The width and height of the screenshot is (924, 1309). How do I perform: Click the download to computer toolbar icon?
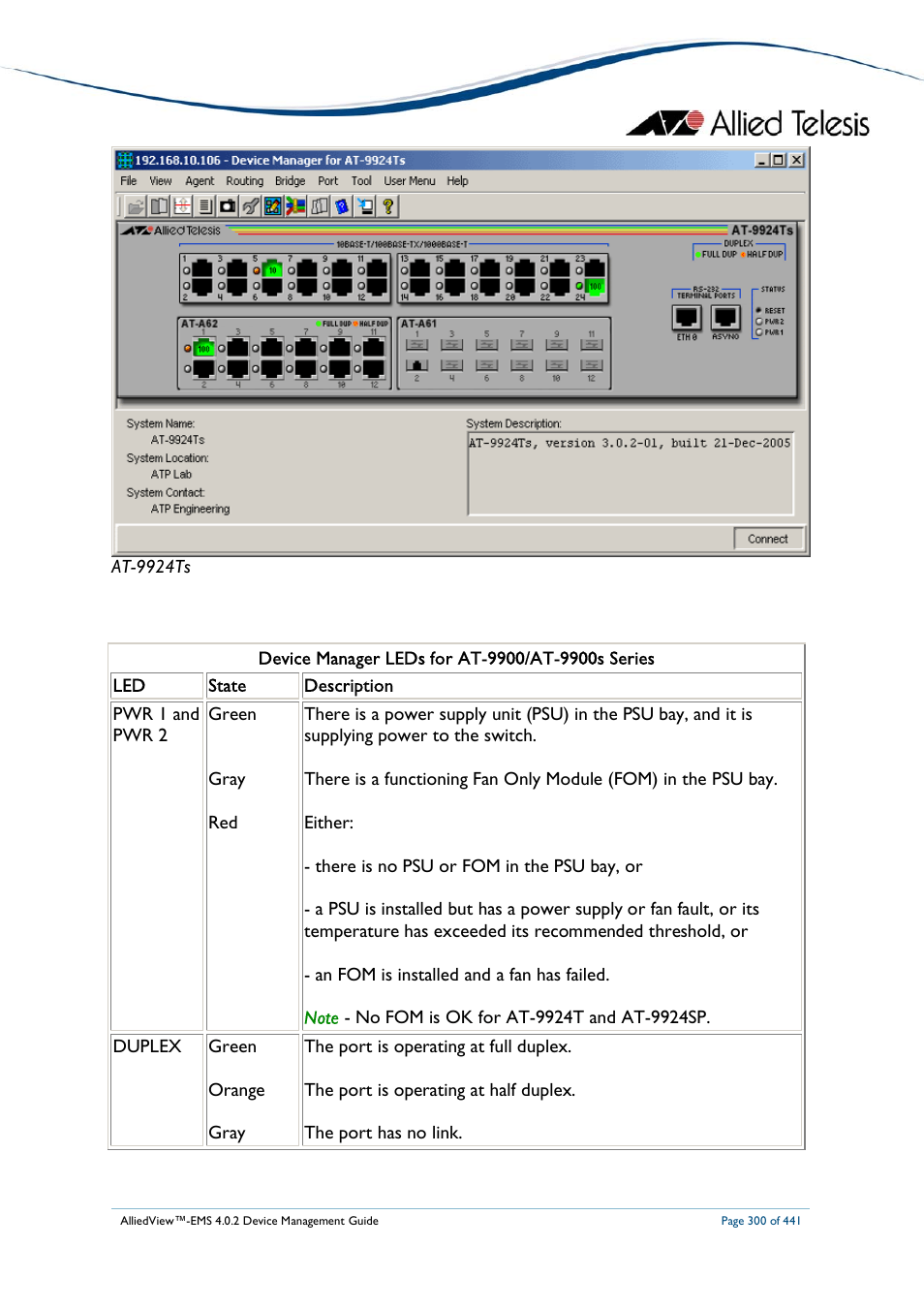click(365, 206)
